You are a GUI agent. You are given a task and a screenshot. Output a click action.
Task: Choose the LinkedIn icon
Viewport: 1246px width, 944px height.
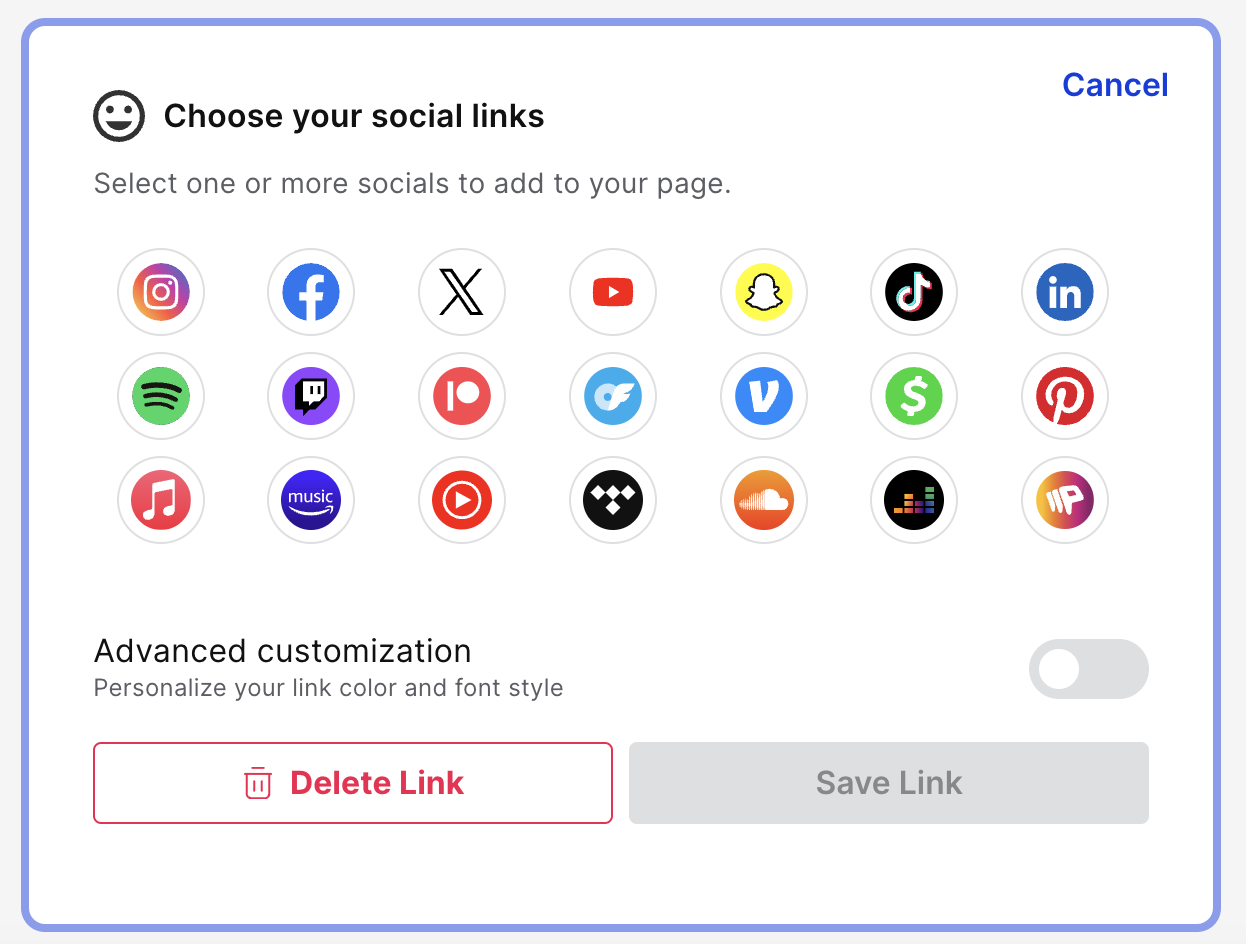pos(1065,292)
